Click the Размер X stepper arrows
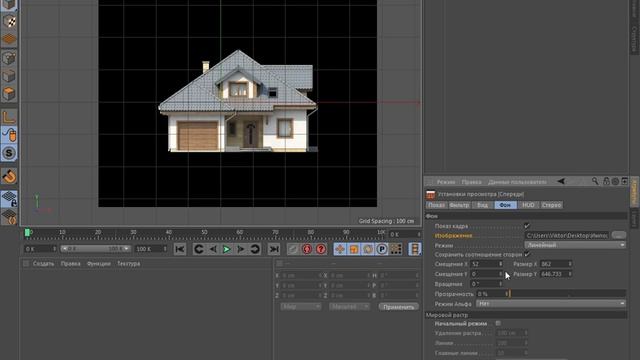 click(570, 264)
